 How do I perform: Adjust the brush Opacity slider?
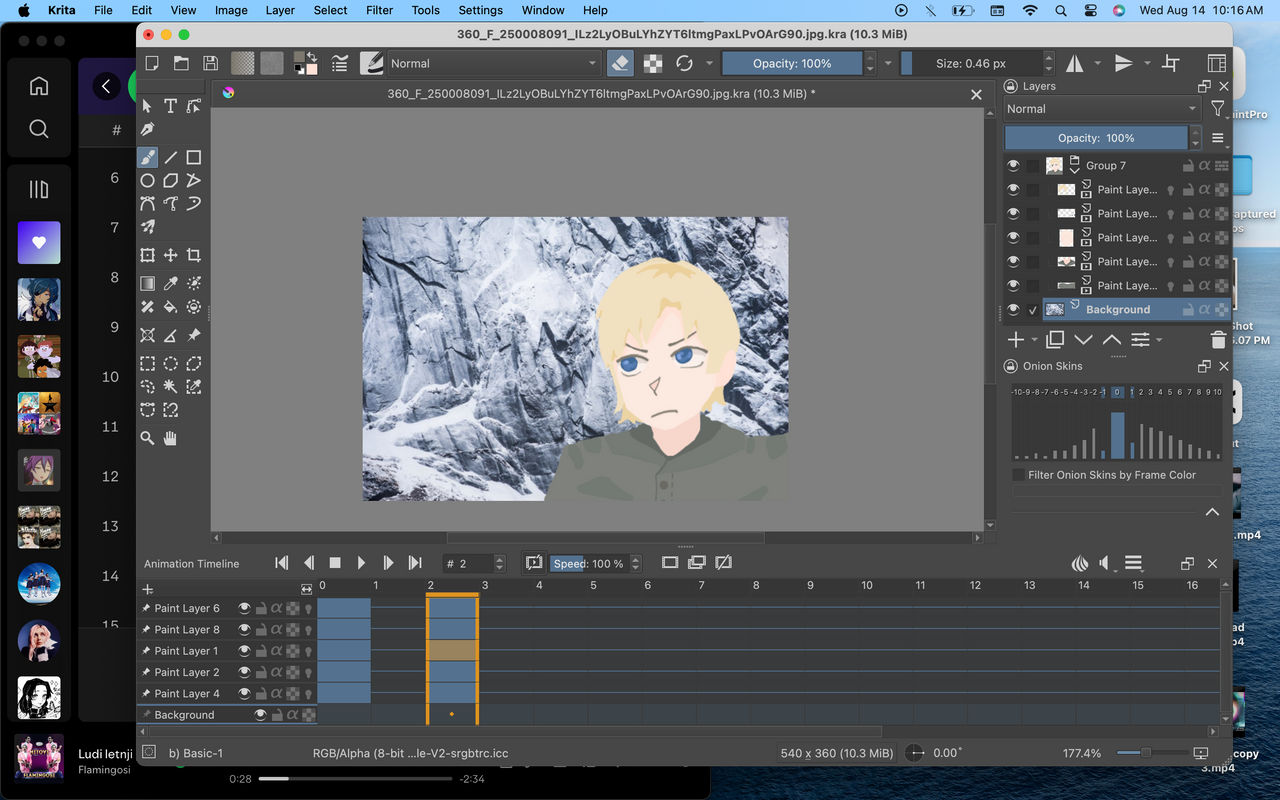(792, 63)
